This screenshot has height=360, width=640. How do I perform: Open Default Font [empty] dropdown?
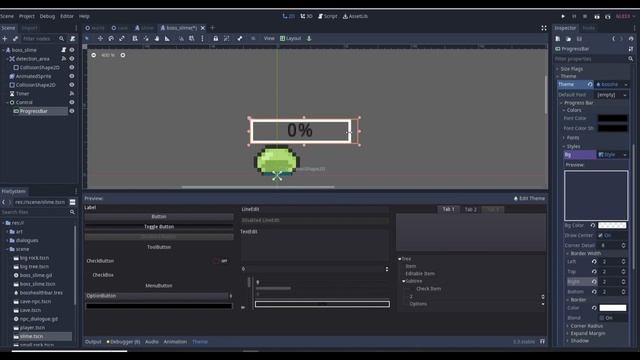(x=611, y=95)
